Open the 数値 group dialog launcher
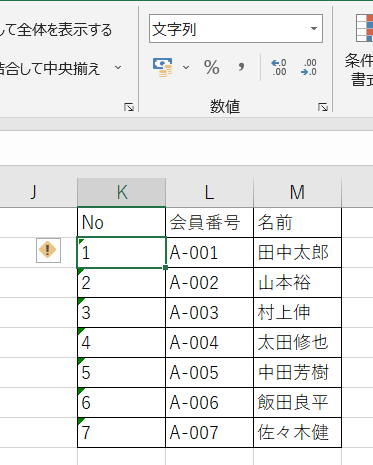Screen dimensions: 373x465 click(323, 107)
